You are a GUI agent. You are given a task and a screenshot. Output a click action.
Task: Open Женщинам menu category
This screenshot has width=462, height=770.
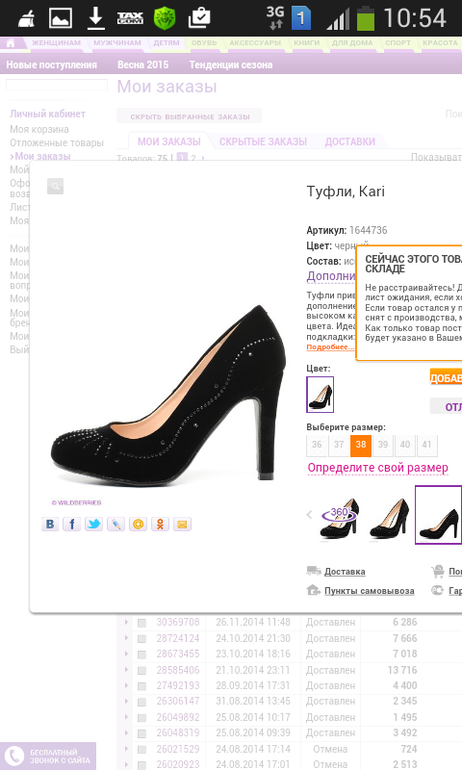(56, 43)
